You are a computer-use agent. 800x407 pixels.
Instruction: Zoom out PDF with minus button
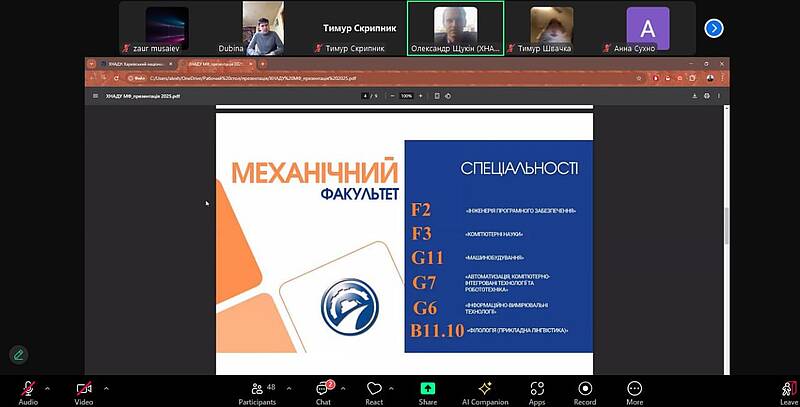(x=392, y=96)
